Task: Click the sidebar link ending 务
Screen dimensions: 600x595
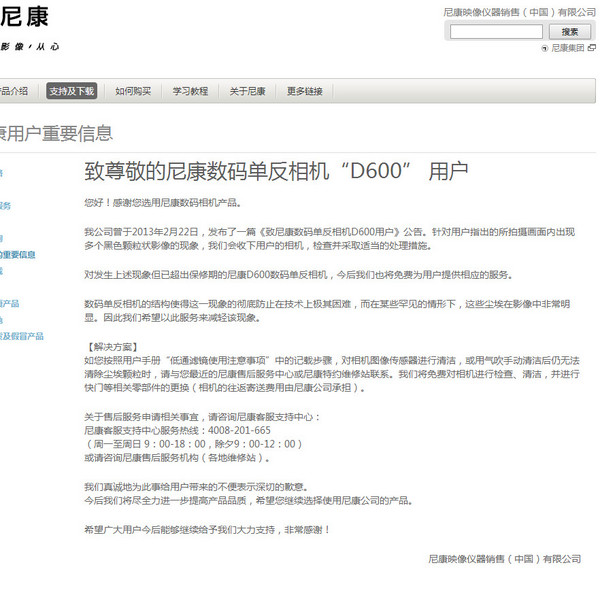Action: [x=5, y=206]
